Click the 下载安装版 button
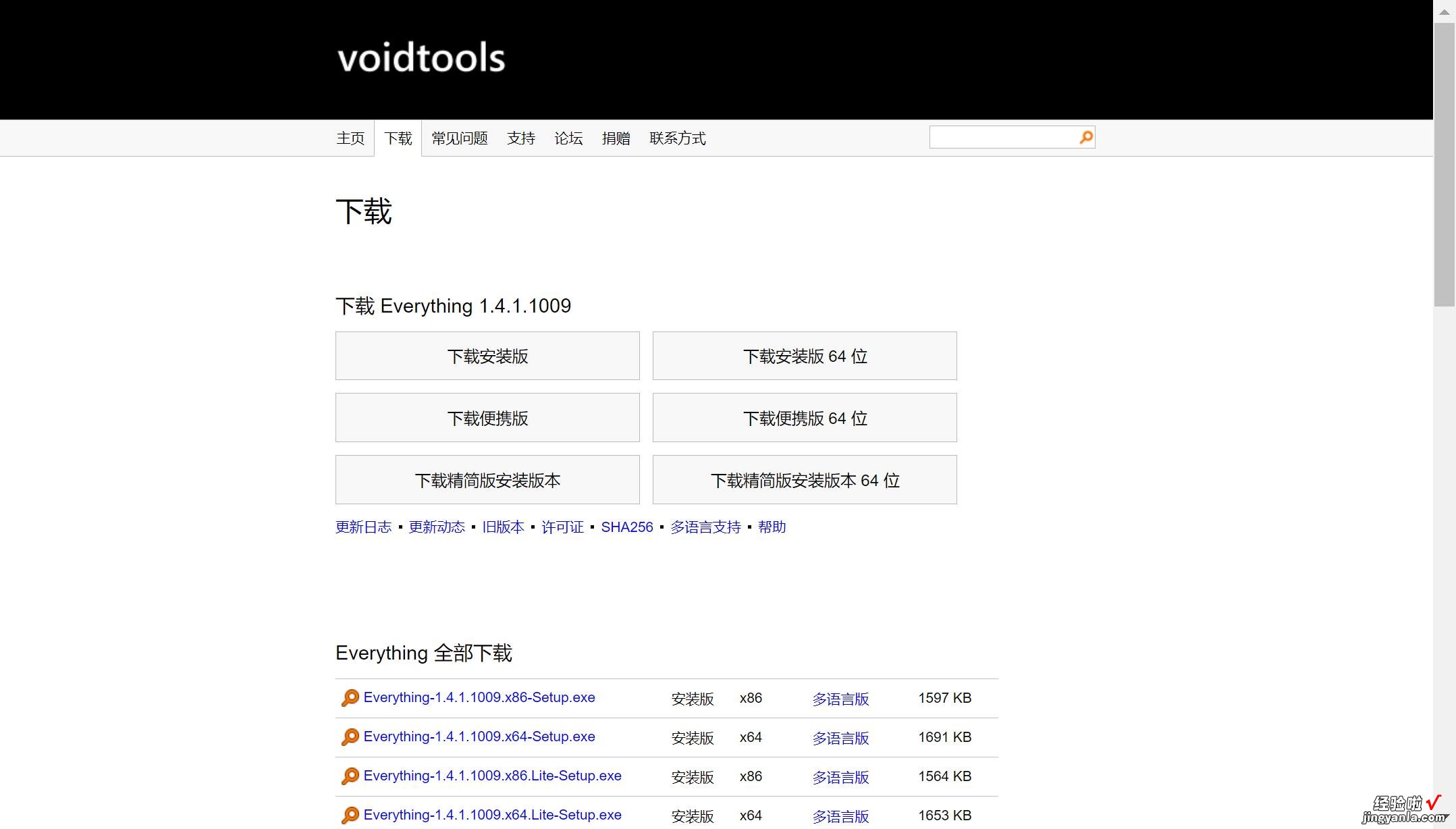The height and width of the screenshot is (829, 1456). [487, 356]
